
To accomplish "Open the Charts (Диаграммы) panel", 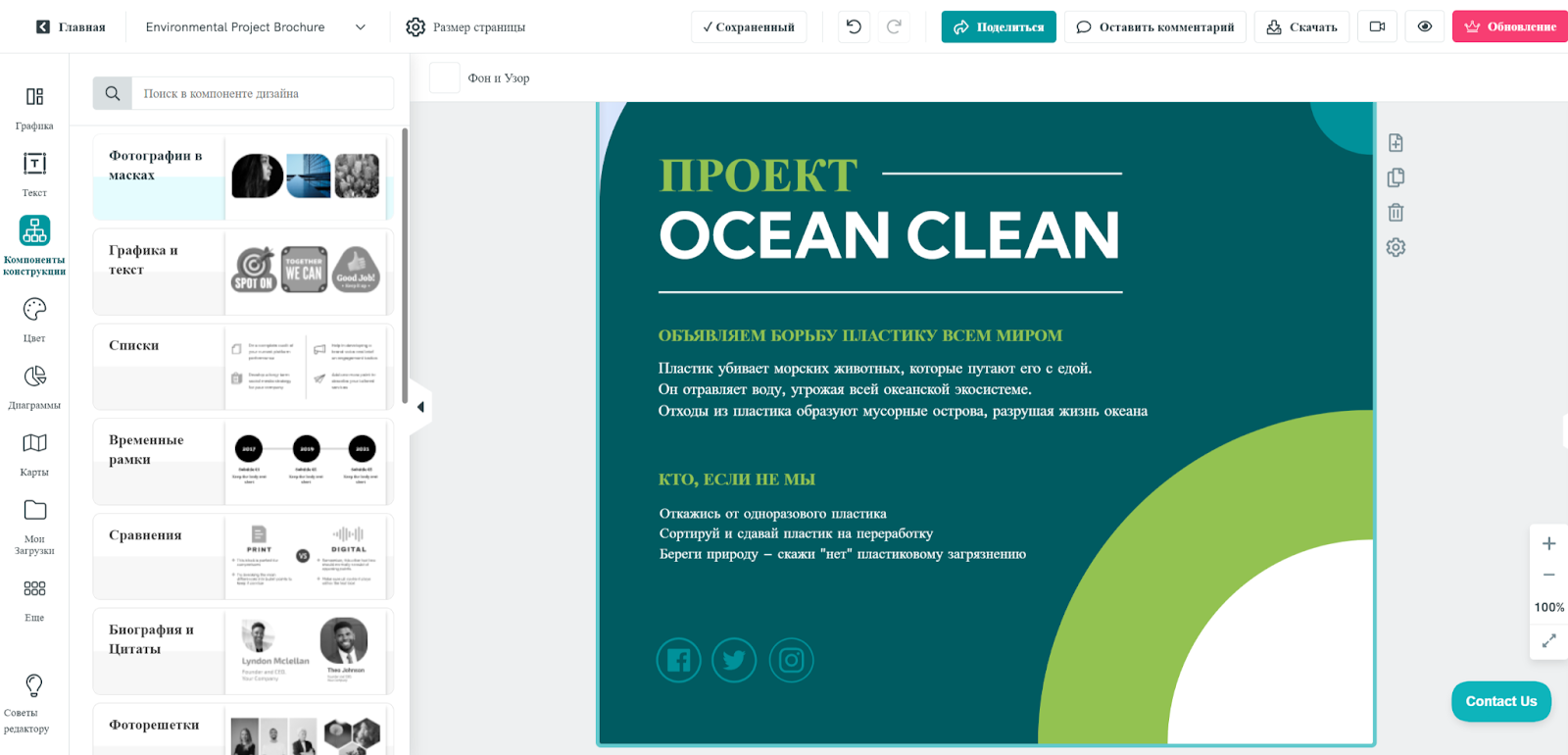I will (x=34, y=386).
